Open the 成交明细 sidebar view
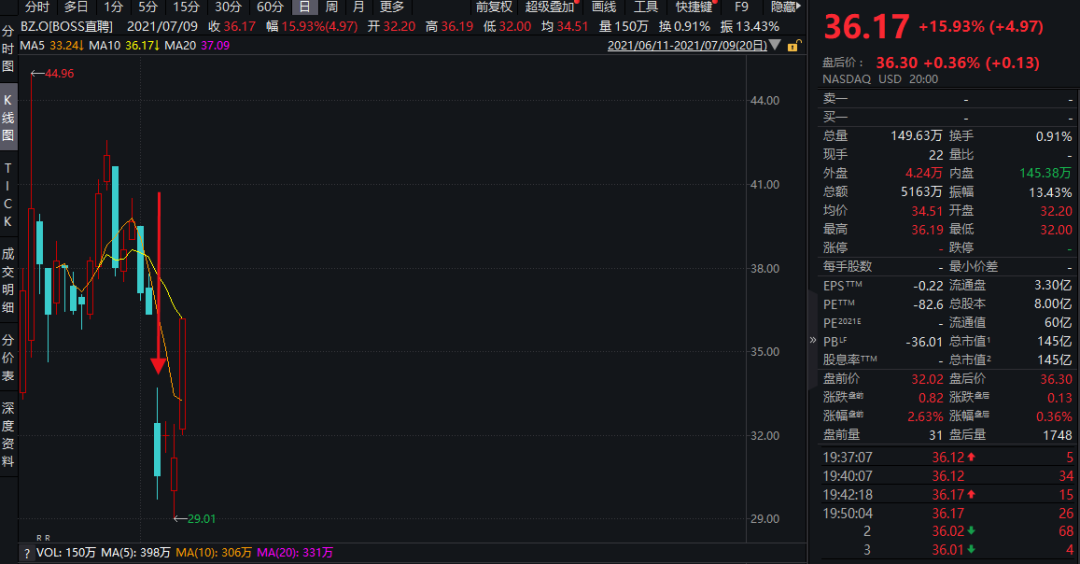The image size is (1080, 564). point(8,281)
